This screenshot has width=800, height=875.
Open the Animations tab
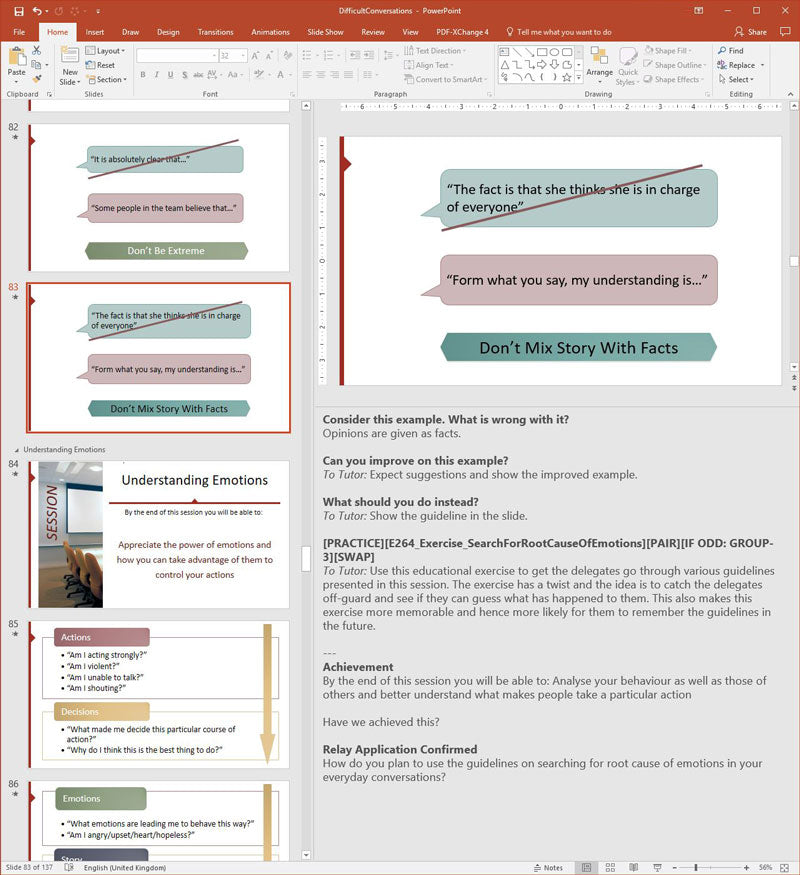pos(270,32)
